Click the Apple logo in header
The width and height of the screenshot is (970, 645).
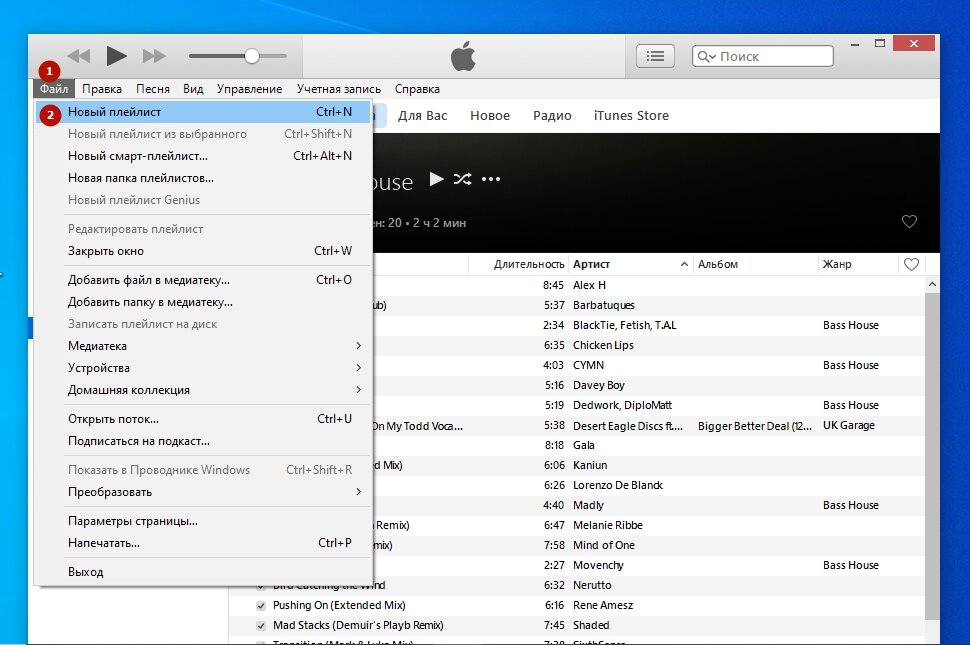(463, 56)
